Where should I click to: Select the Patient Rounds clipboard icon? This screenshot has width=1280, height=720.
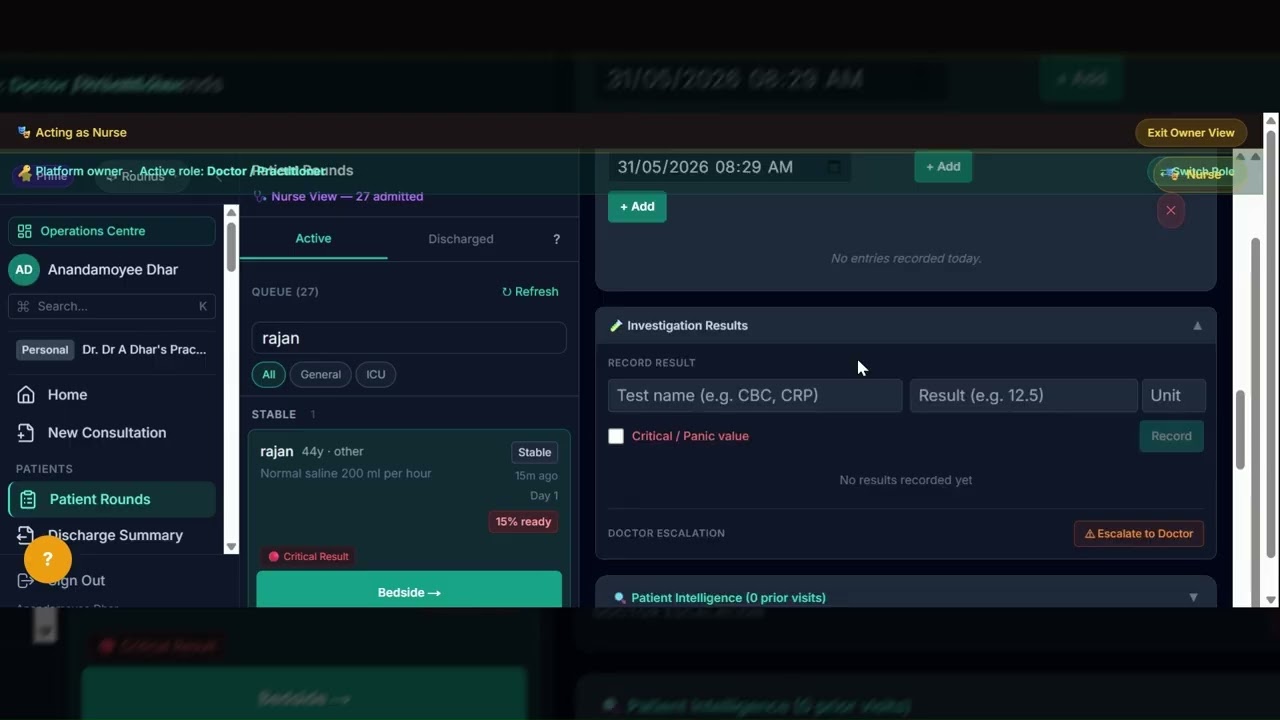[x=28, y=500]
